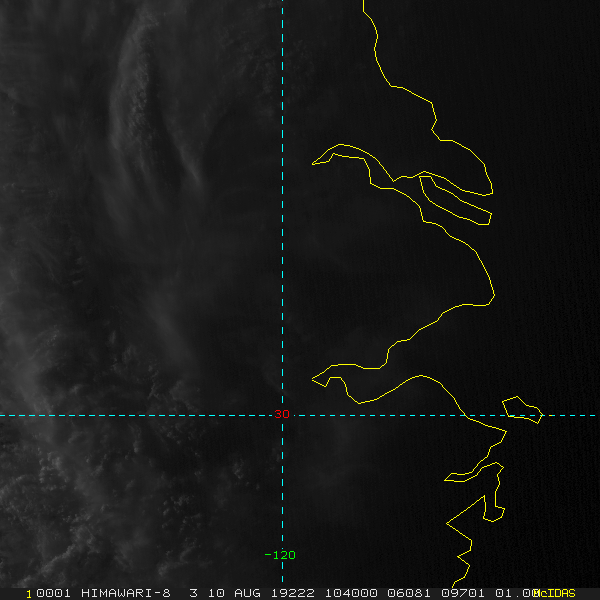The width and height of the screenshot is (600, 600).
Task: Select the long narrow island in the river mouth
Action: click(455, 200)
